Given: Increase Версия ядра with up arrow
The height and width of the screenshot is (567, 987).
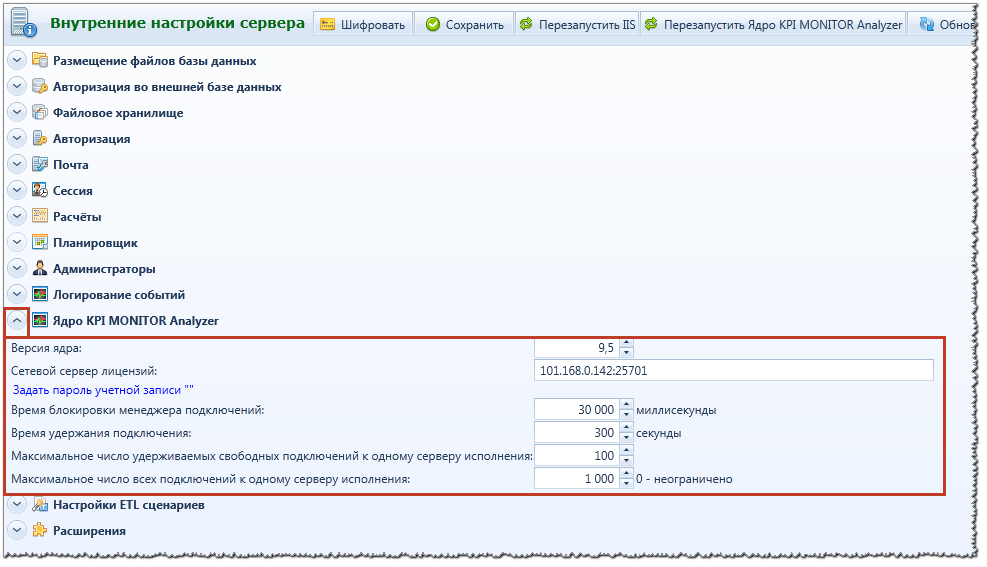Looking at the screenshot, I should tap(626, 344).
